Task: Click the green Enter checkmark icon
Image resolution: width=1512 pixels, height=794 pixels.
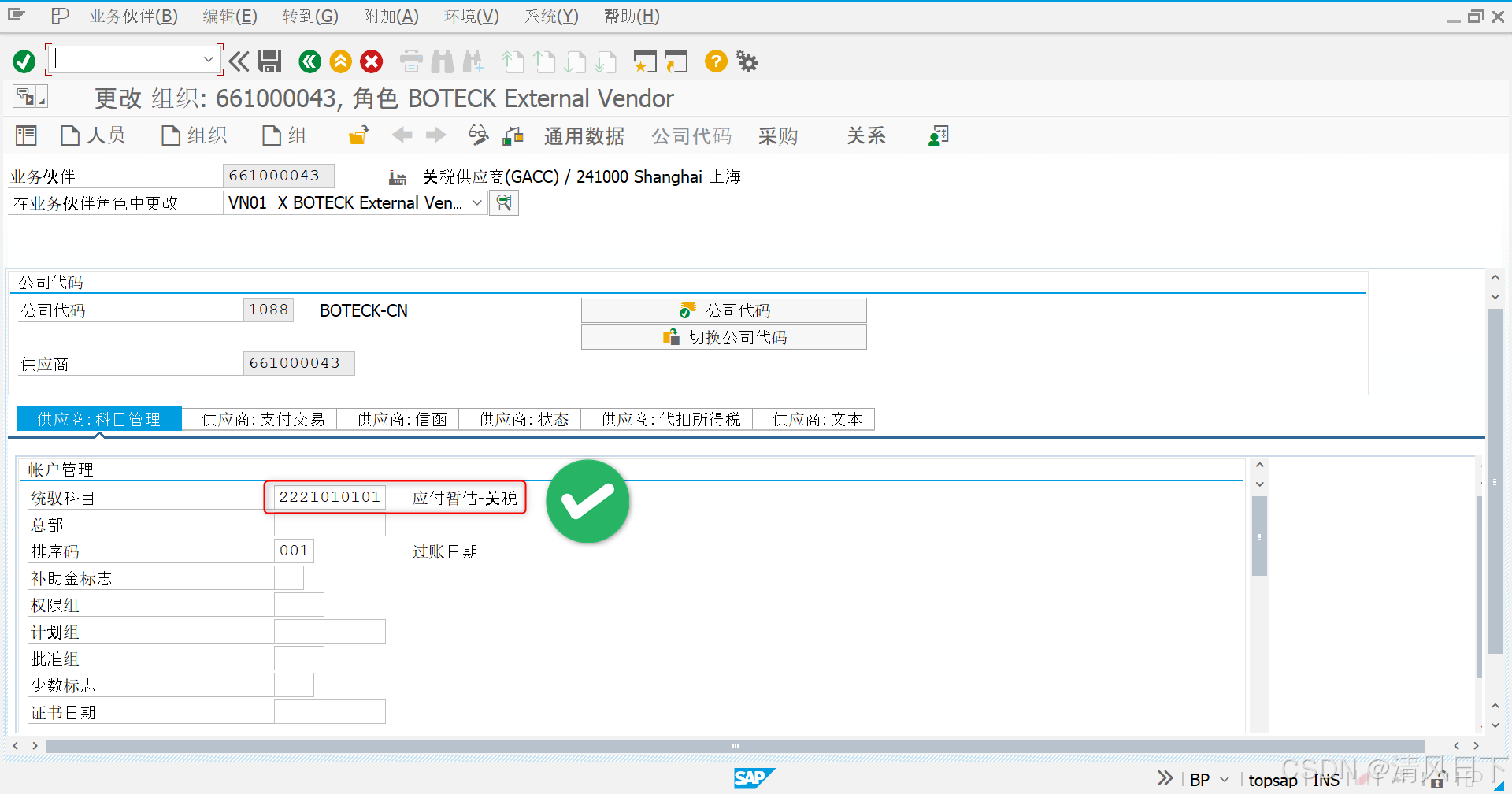Action: pos(24,61)
